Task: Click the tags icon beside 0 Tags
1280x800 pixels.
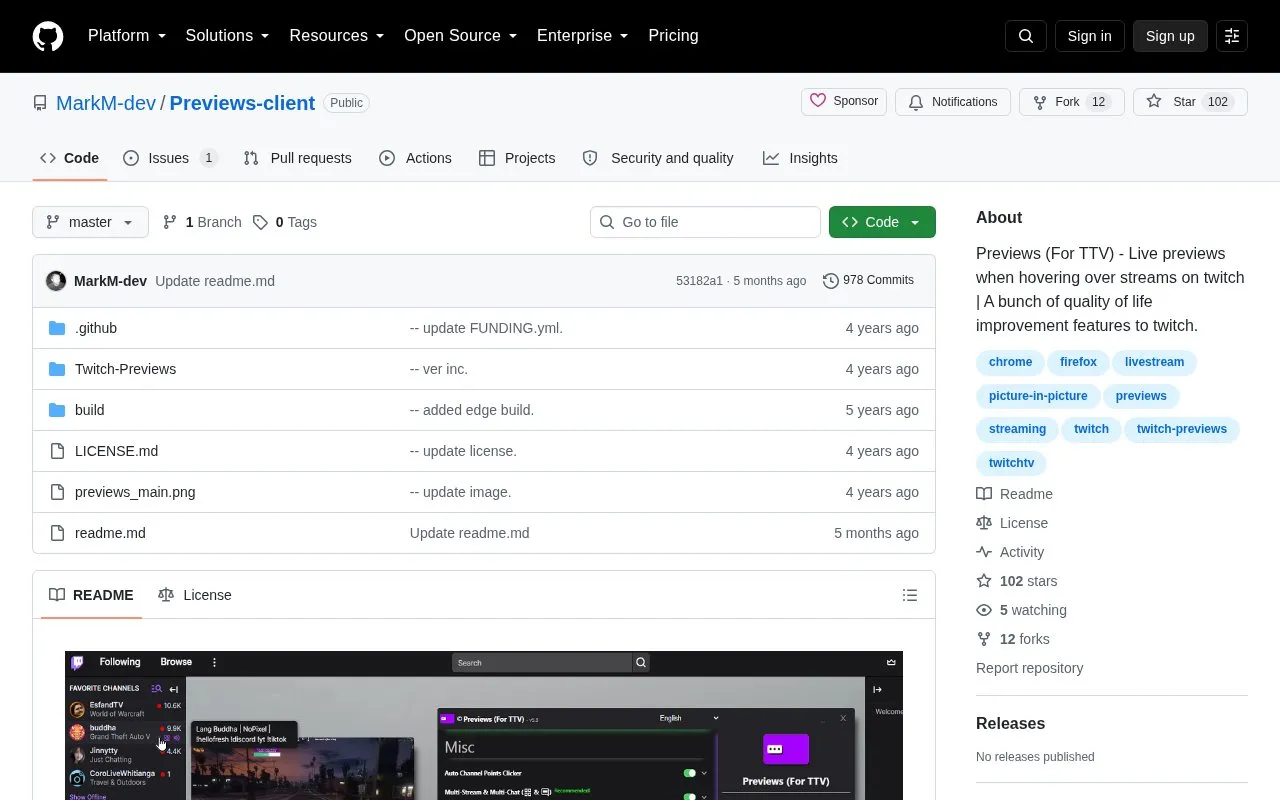Action: click(260, 222)
